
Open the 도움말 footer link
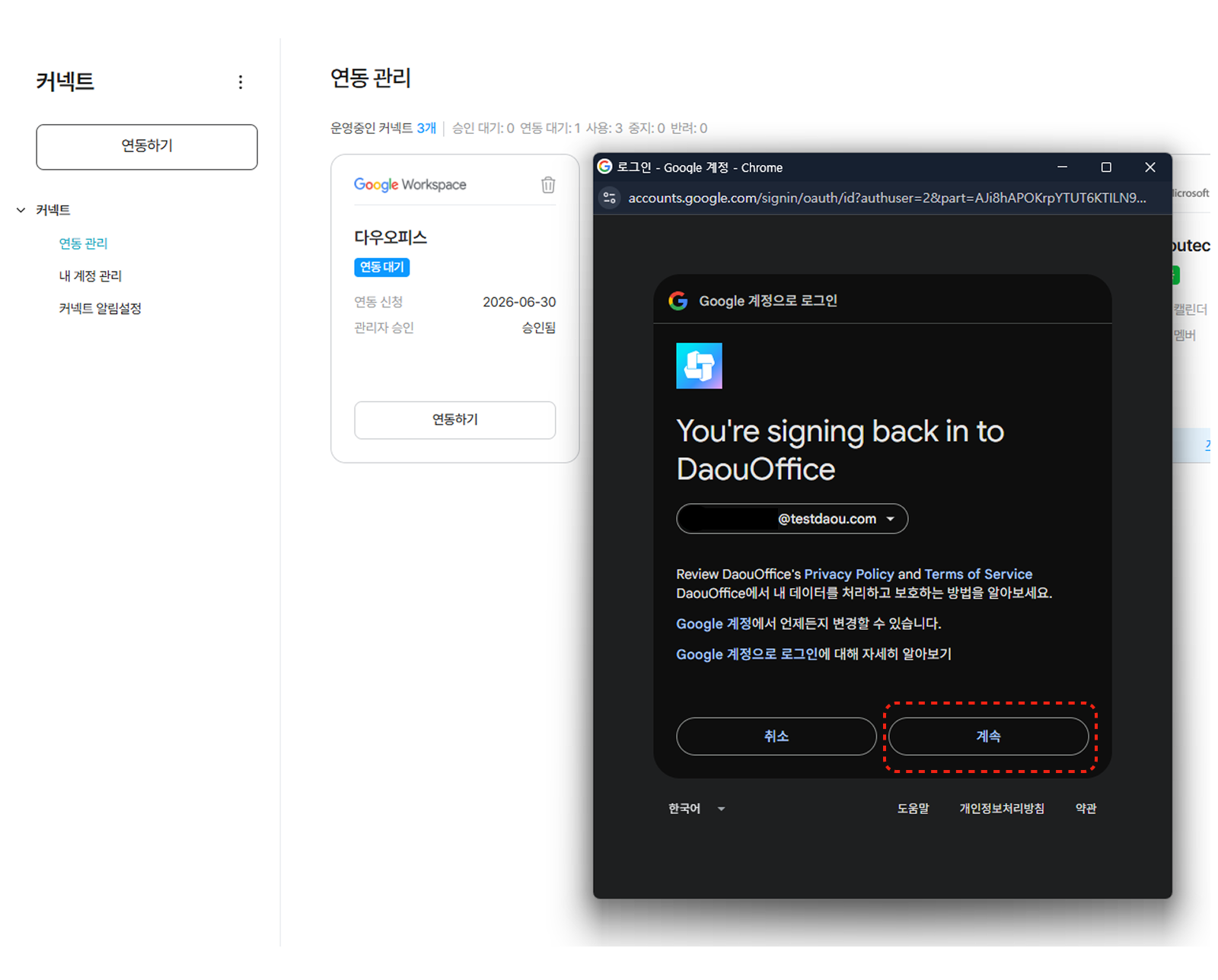click(x=913, y=809)
